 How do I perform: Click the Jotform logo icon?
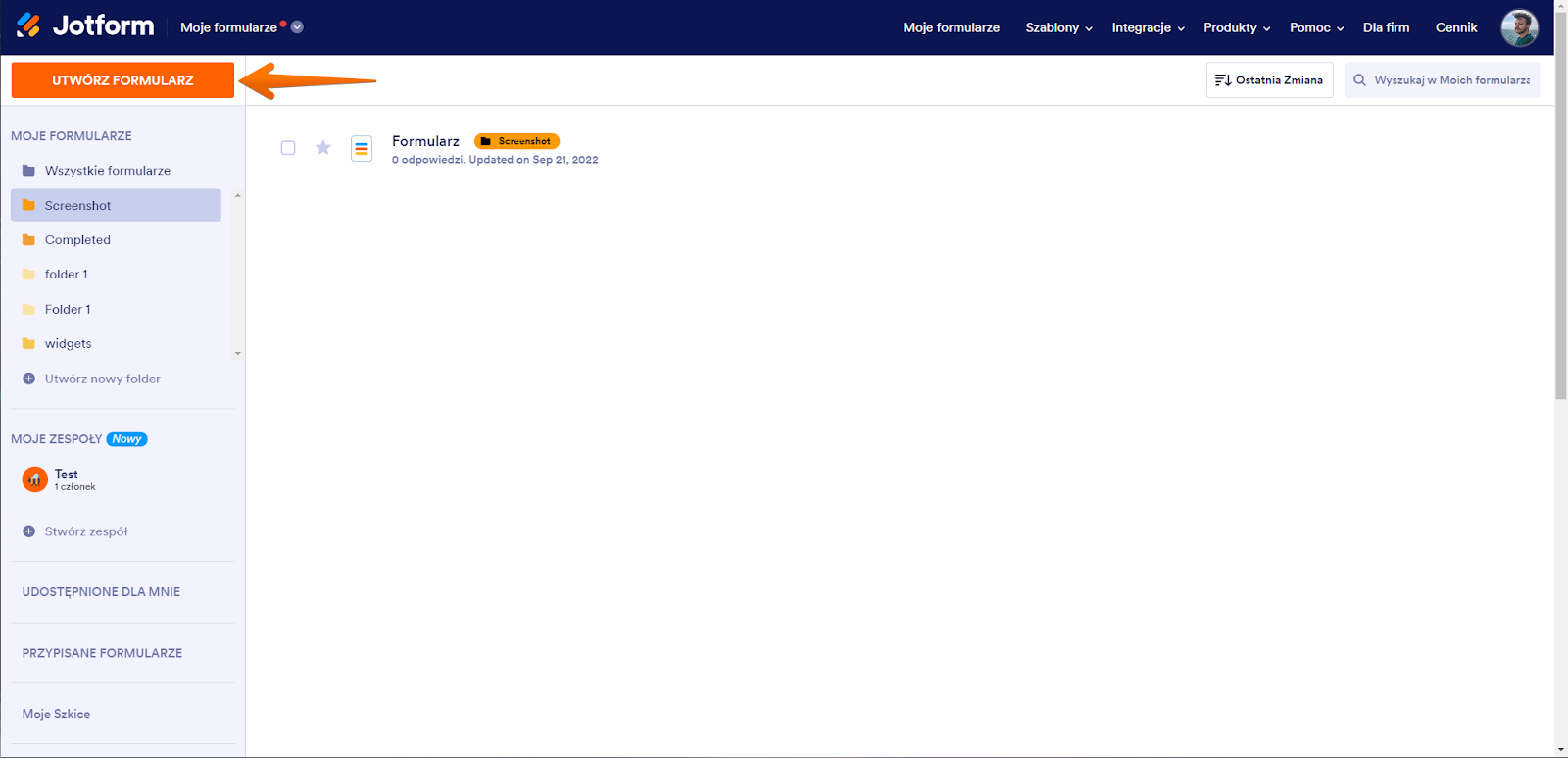28,25
